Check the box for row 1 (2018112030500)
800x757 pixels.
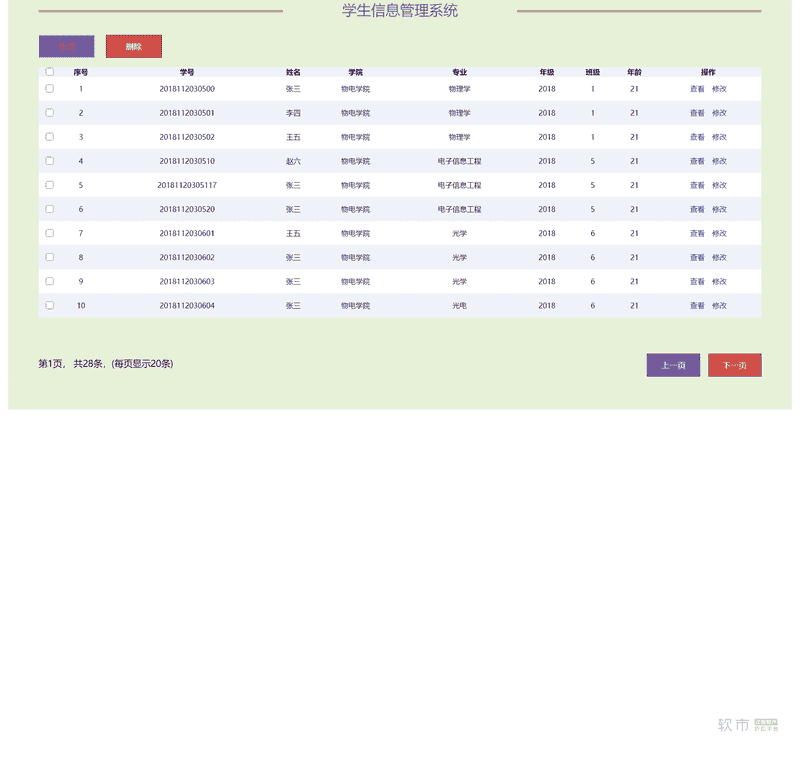[x=49, y=88]
